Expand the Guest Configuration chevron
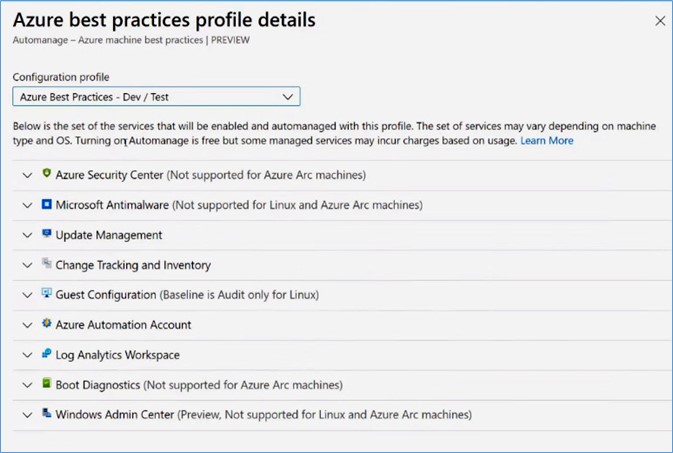Image resolution: width=673 pixels, height=453 pixels. tap(27, 296)
